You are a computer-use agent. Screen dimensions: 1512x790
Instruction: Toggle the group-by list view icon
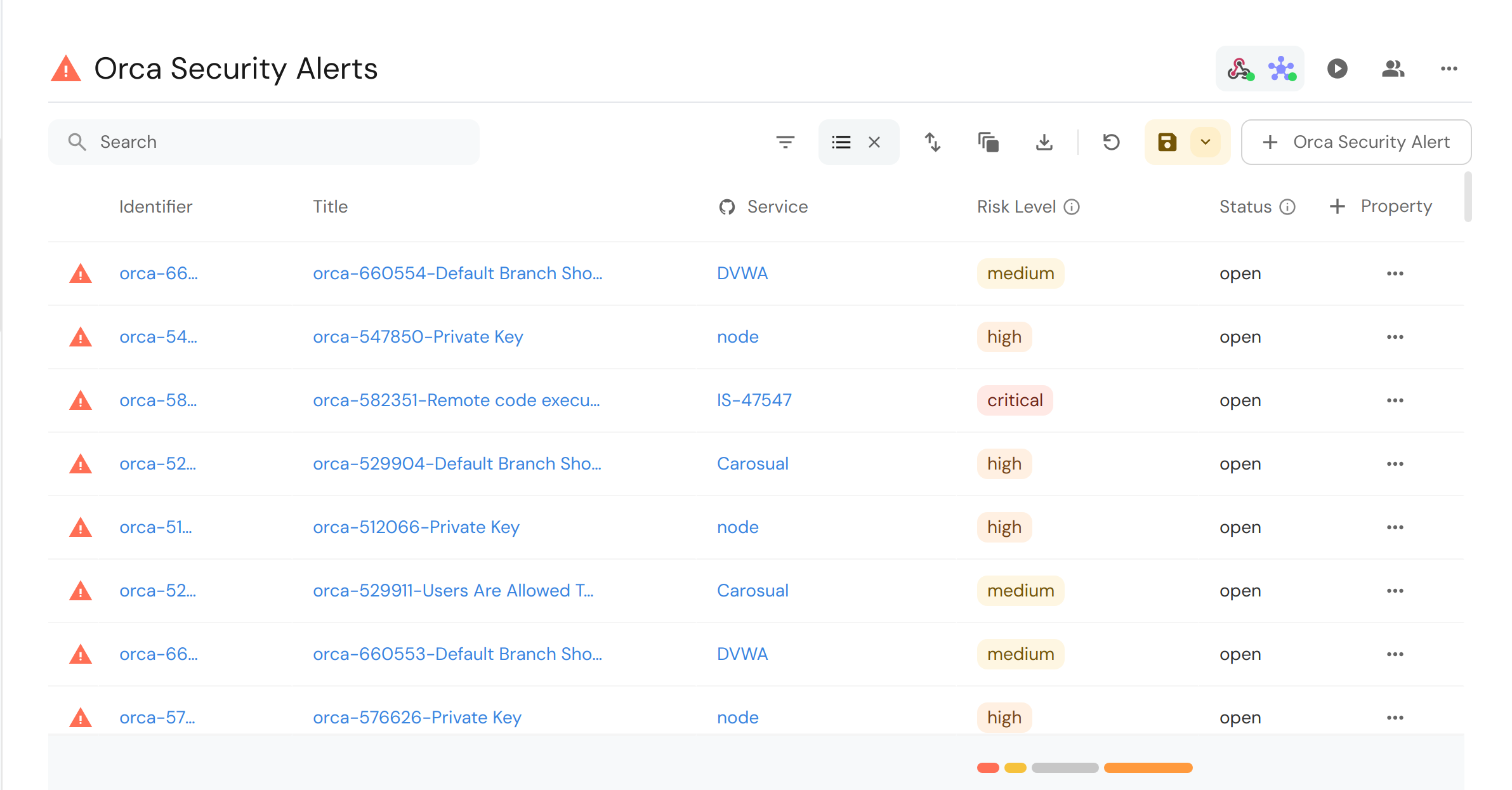tap(841, 142)
